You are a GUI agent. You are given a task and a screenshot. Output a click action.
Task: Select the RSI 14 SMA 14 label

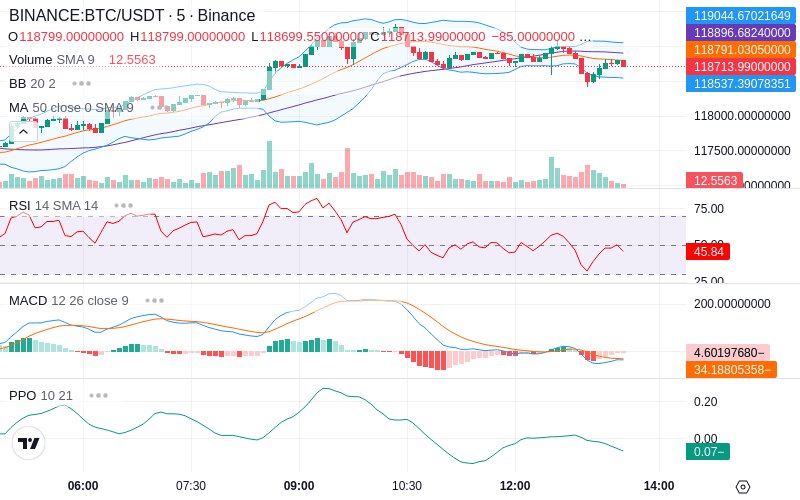(54, 206)
